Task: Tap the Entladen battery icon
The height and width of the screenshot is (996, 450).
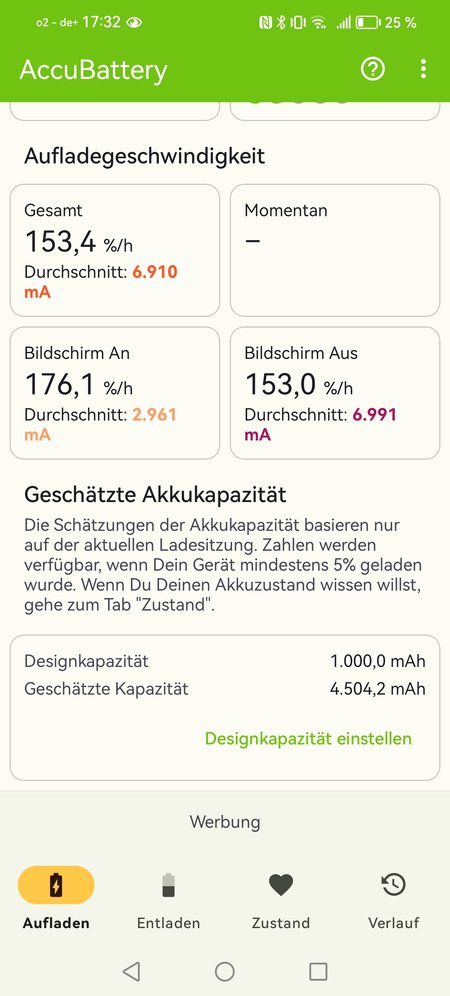Action: [168, 884]
